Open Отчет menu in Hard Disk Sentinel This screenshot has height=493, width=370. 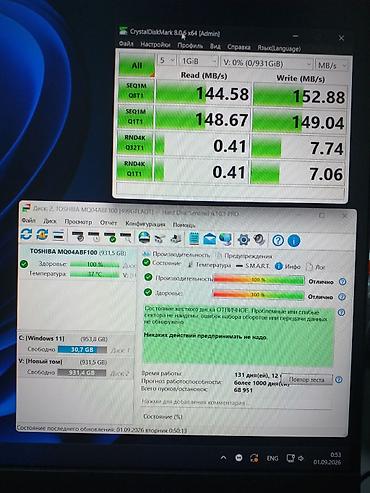click(108, 222)
